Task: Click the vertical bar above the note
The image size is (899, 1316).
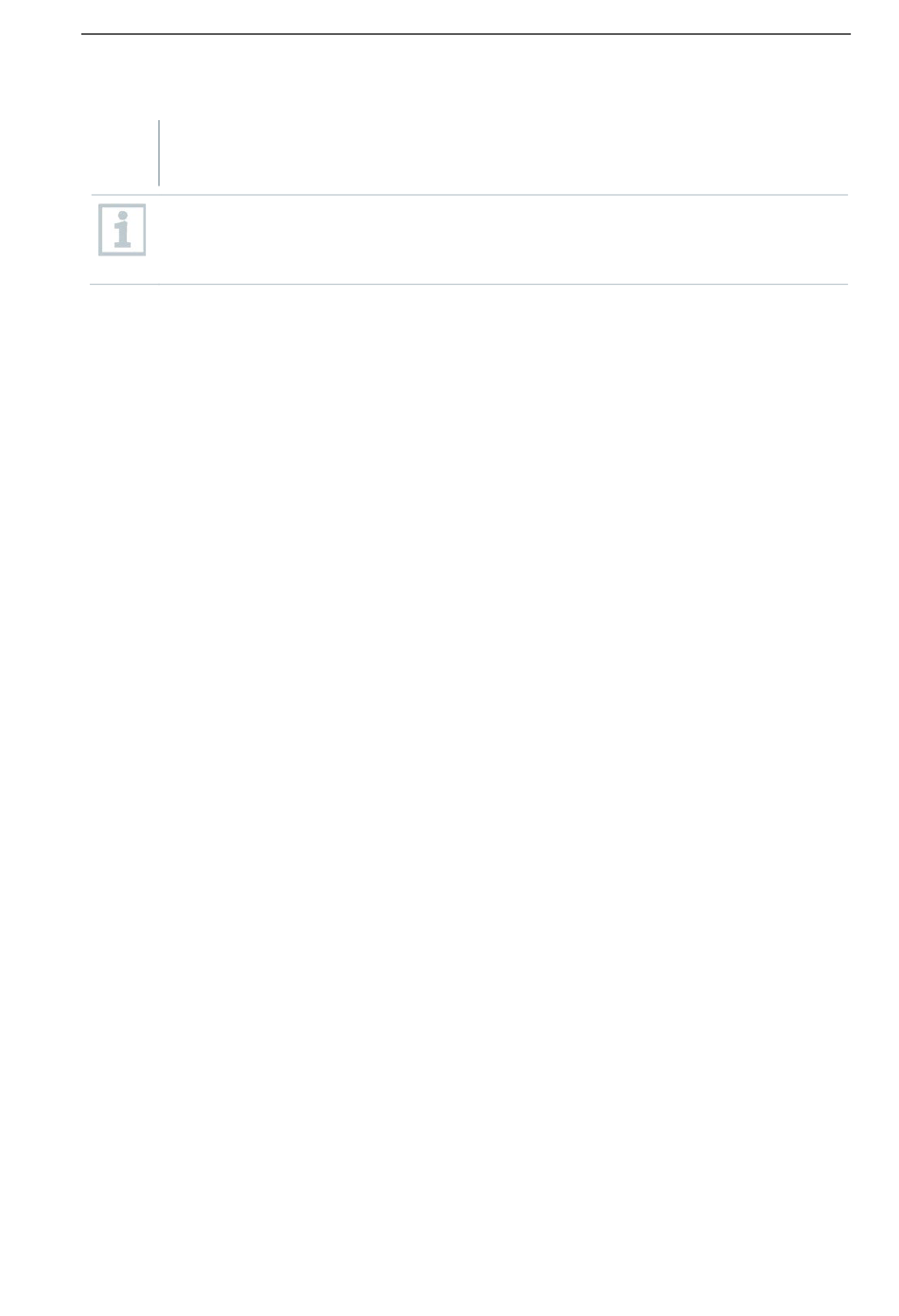Action: pos(159,152)
